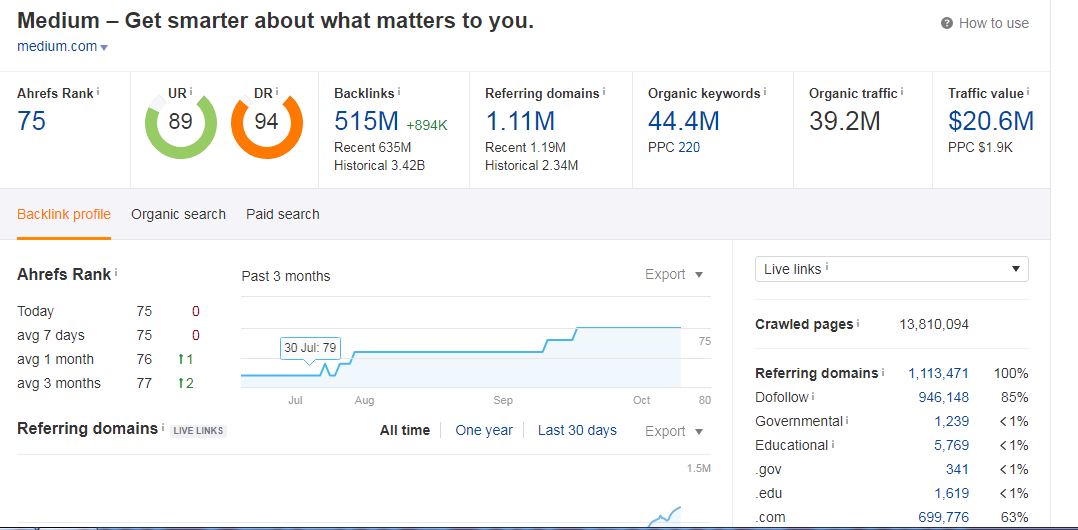The width and height of the screenshot is (1078, 530).
Task: Click info icon next to Traffic value
Action: [x=1028, y=92]
